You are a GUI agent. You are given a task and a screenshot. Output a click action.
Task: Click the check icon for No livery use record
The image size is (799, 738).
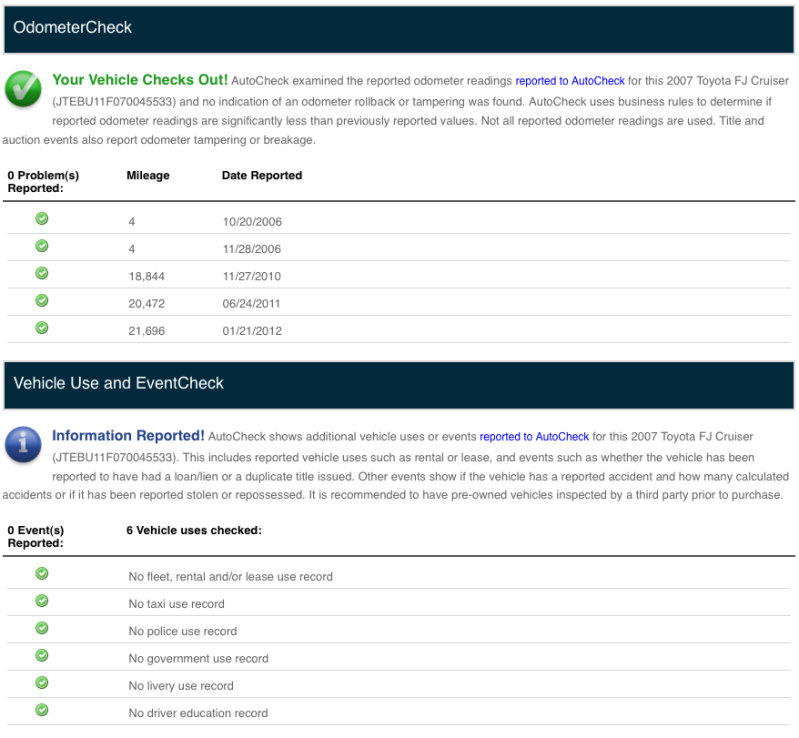[x=42, y=682]
